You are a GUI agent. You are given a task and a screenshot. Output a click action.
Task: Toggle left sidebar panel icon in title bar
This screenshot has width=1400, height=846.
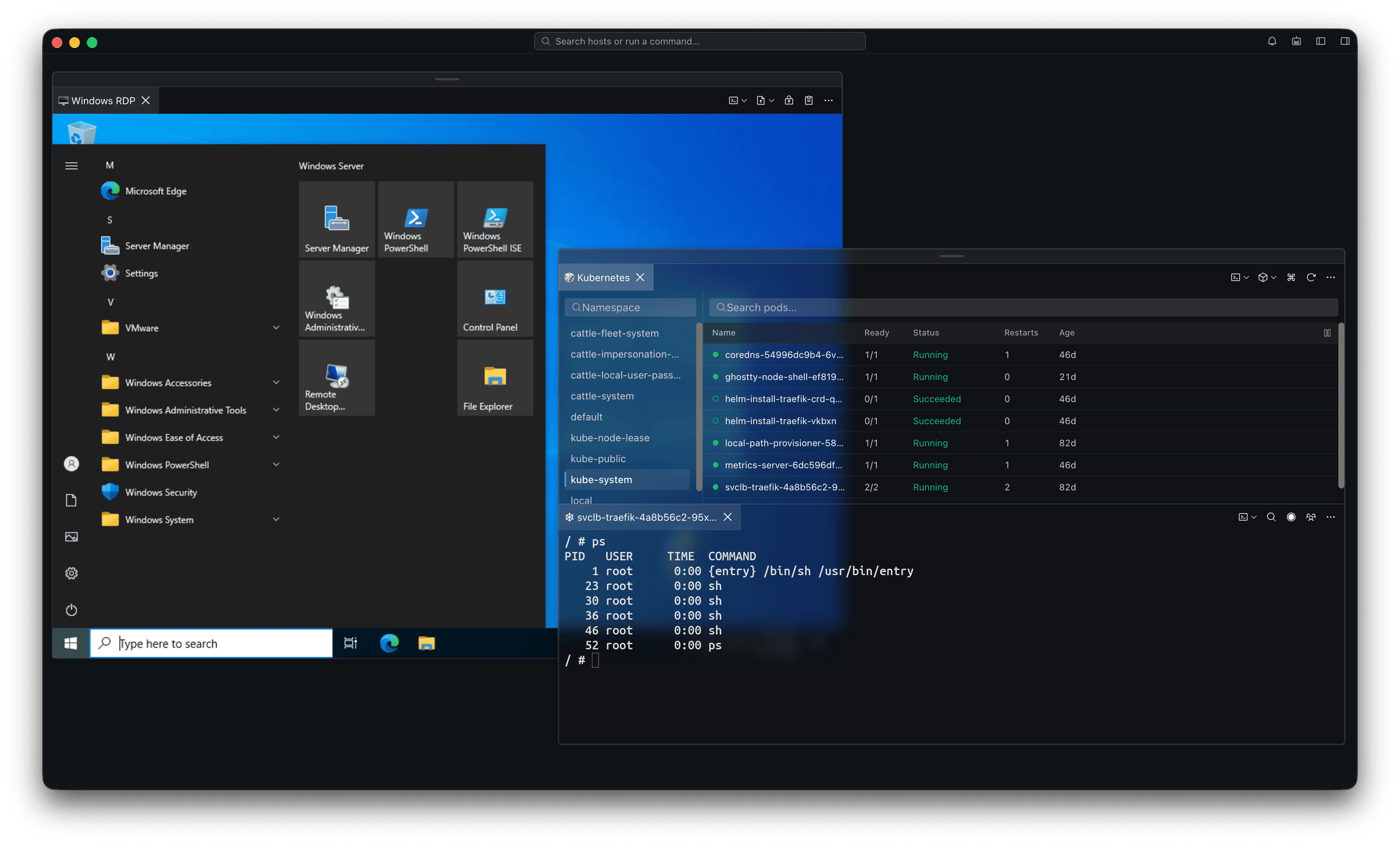1321,41
